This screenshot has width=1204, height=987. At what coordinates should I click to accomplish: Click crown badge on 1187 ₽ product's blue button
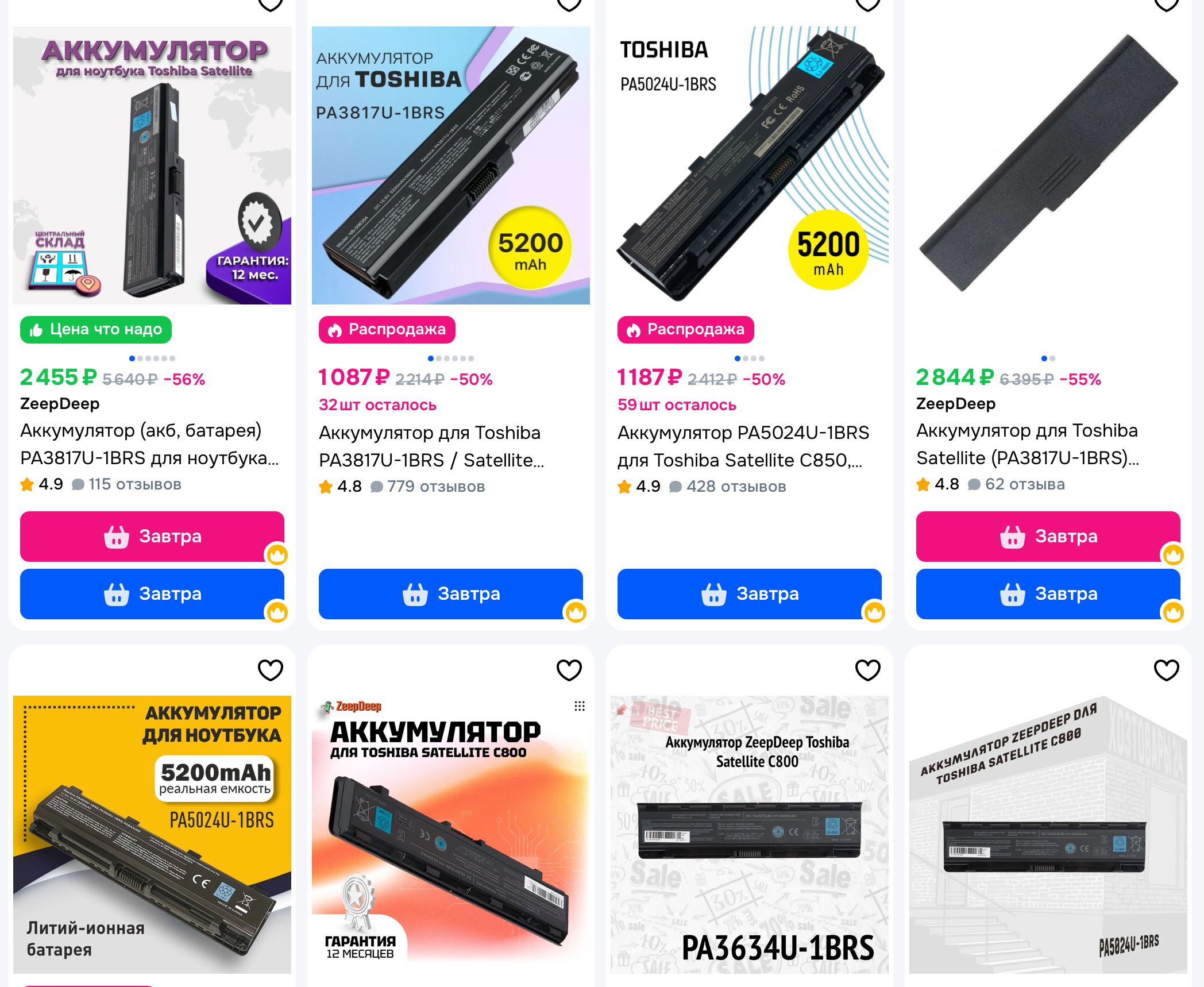tap(875, 612)
